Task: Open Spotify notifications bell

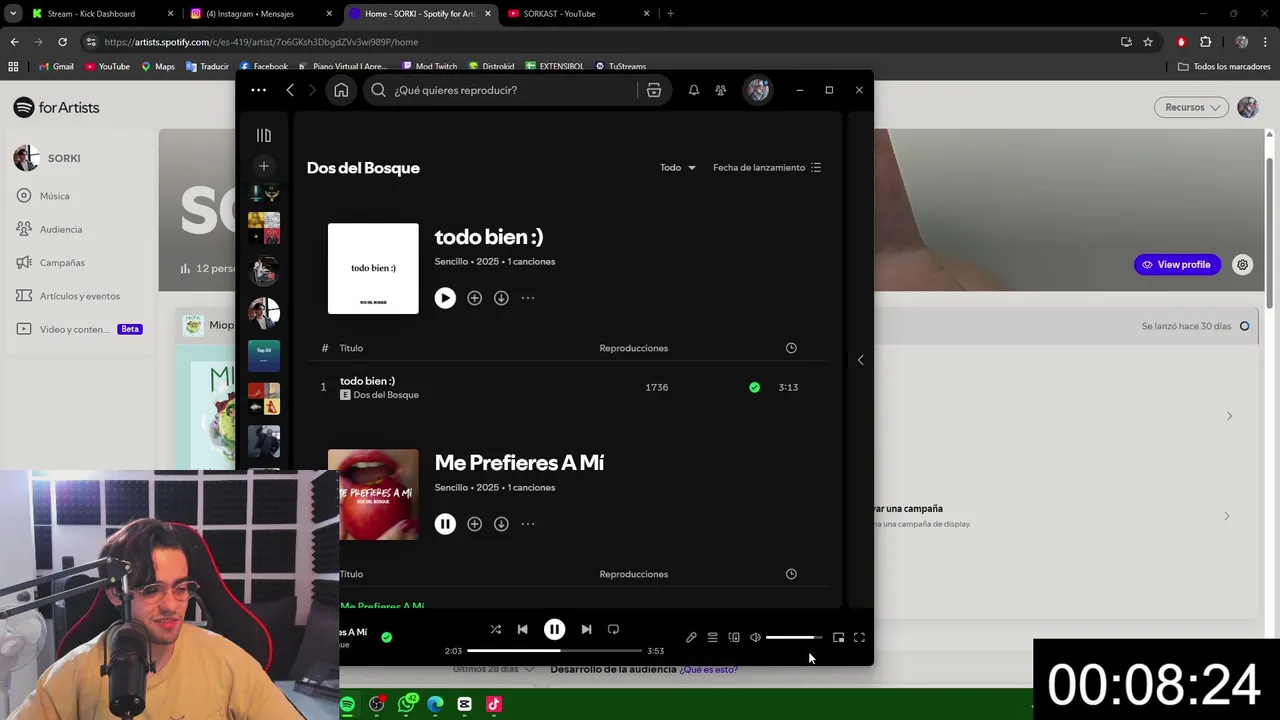Action: pos(693,90)
